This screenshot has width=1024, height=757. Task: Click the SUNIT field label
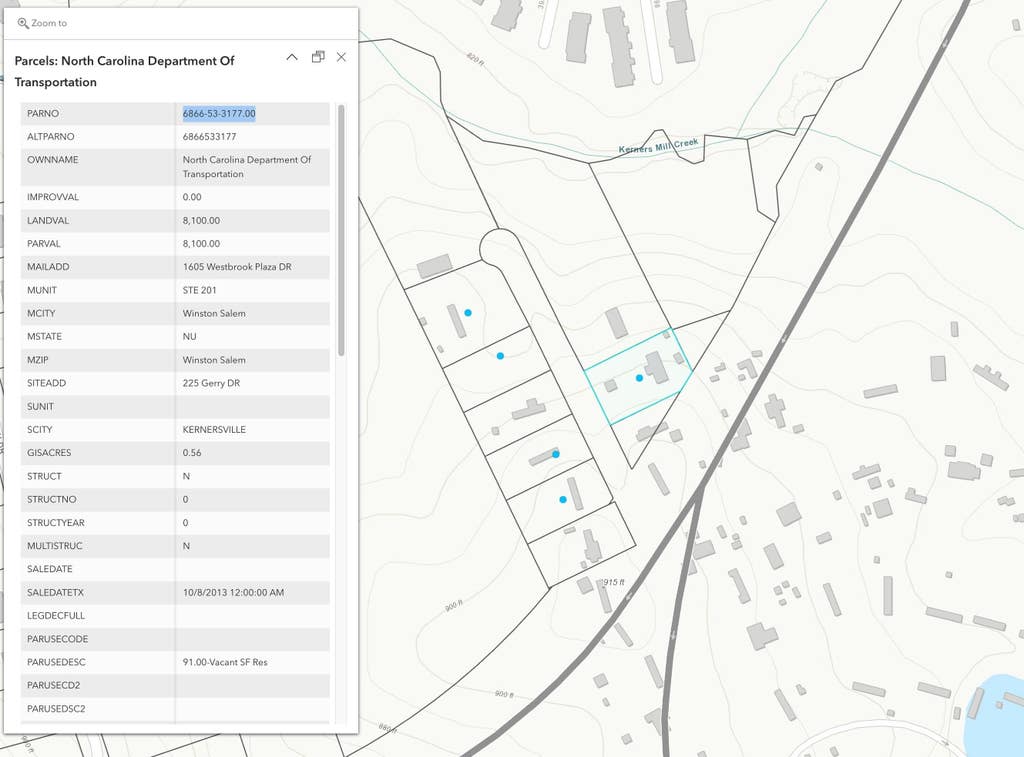[x=40, y=406]
